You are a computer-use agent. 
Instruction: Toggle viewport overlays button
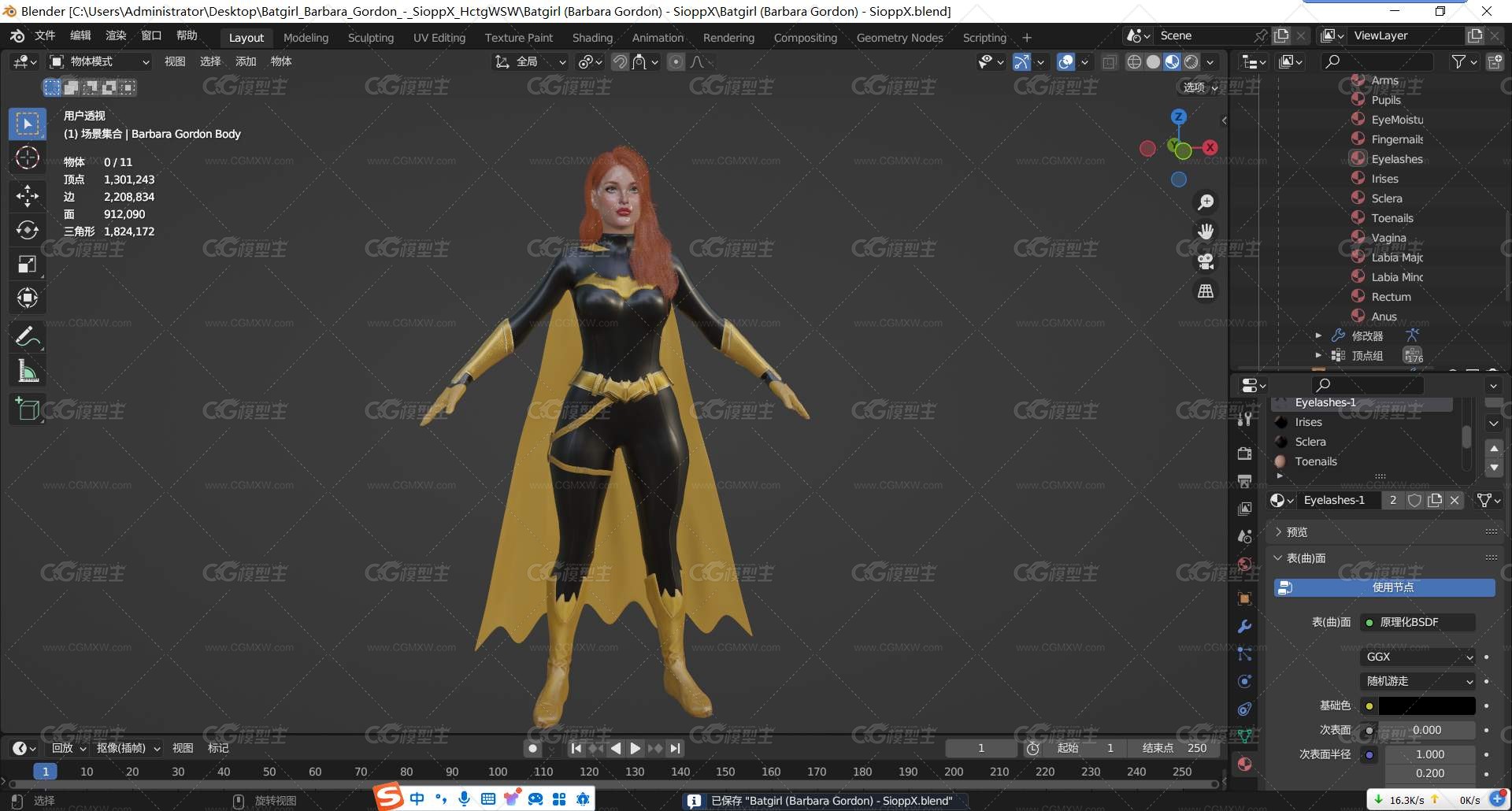(x=1066, y=61)
